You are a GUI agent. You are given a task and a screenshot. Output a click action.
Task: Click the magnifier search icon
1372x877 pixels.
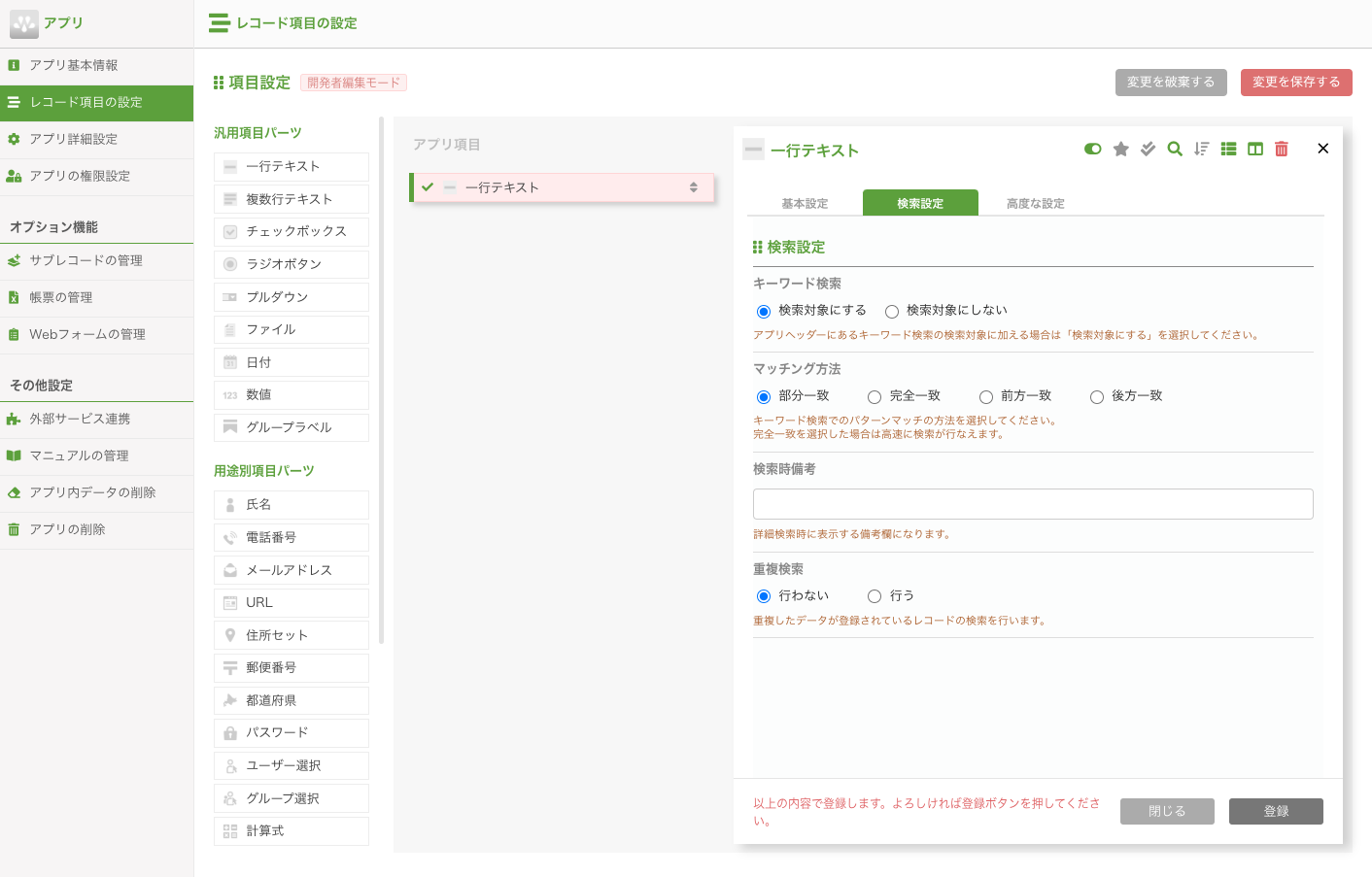tap(1175, 149)
